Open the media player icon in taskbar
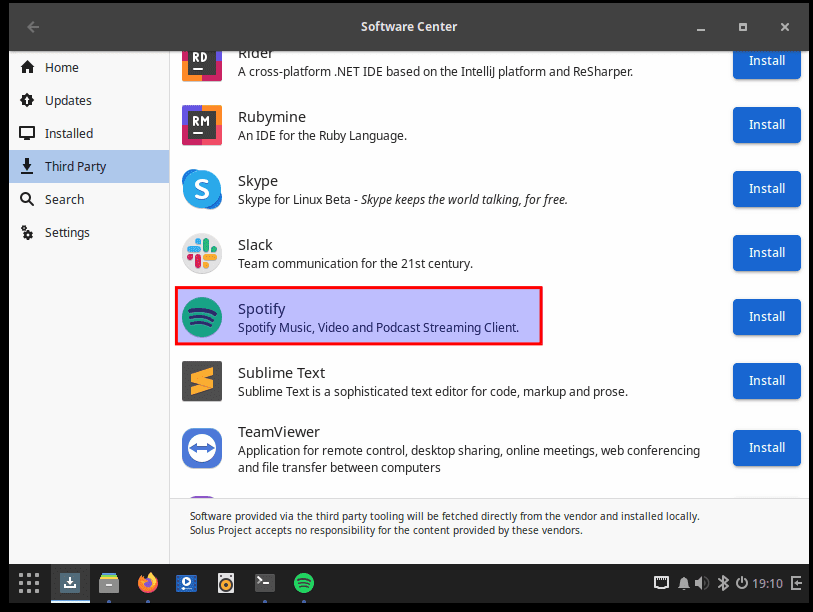 [x=187, y=583]
